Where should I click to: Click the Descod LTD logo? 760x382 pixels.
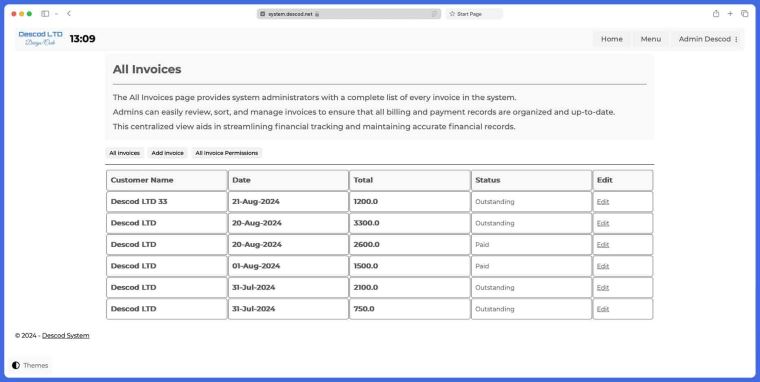(x=41, y=38)
